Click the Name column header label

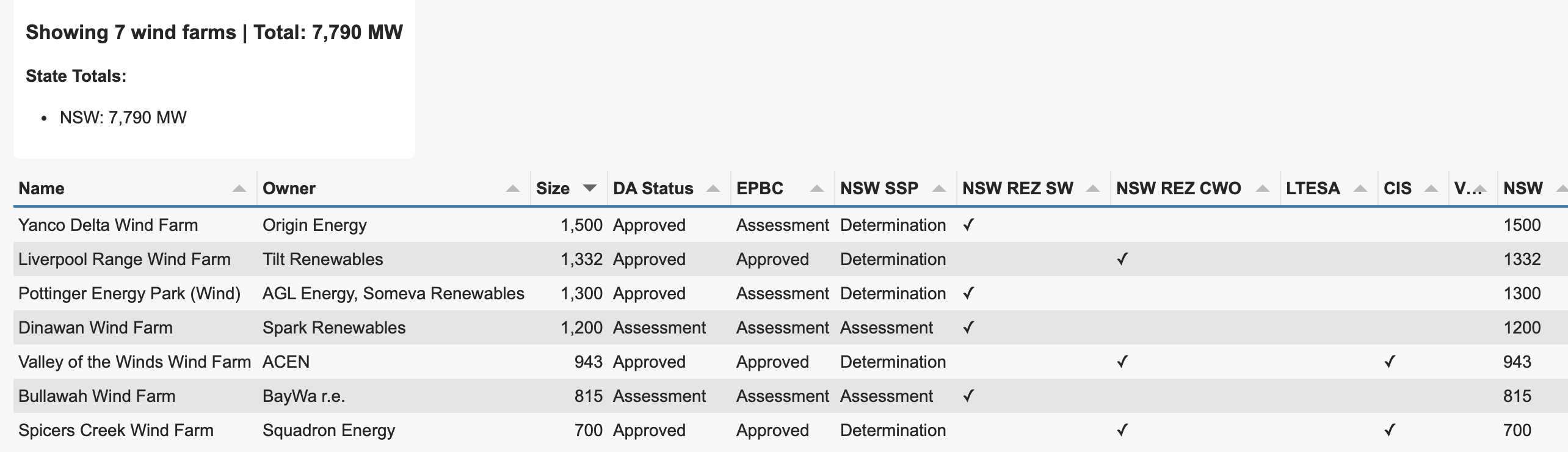(x=42, y=188)
